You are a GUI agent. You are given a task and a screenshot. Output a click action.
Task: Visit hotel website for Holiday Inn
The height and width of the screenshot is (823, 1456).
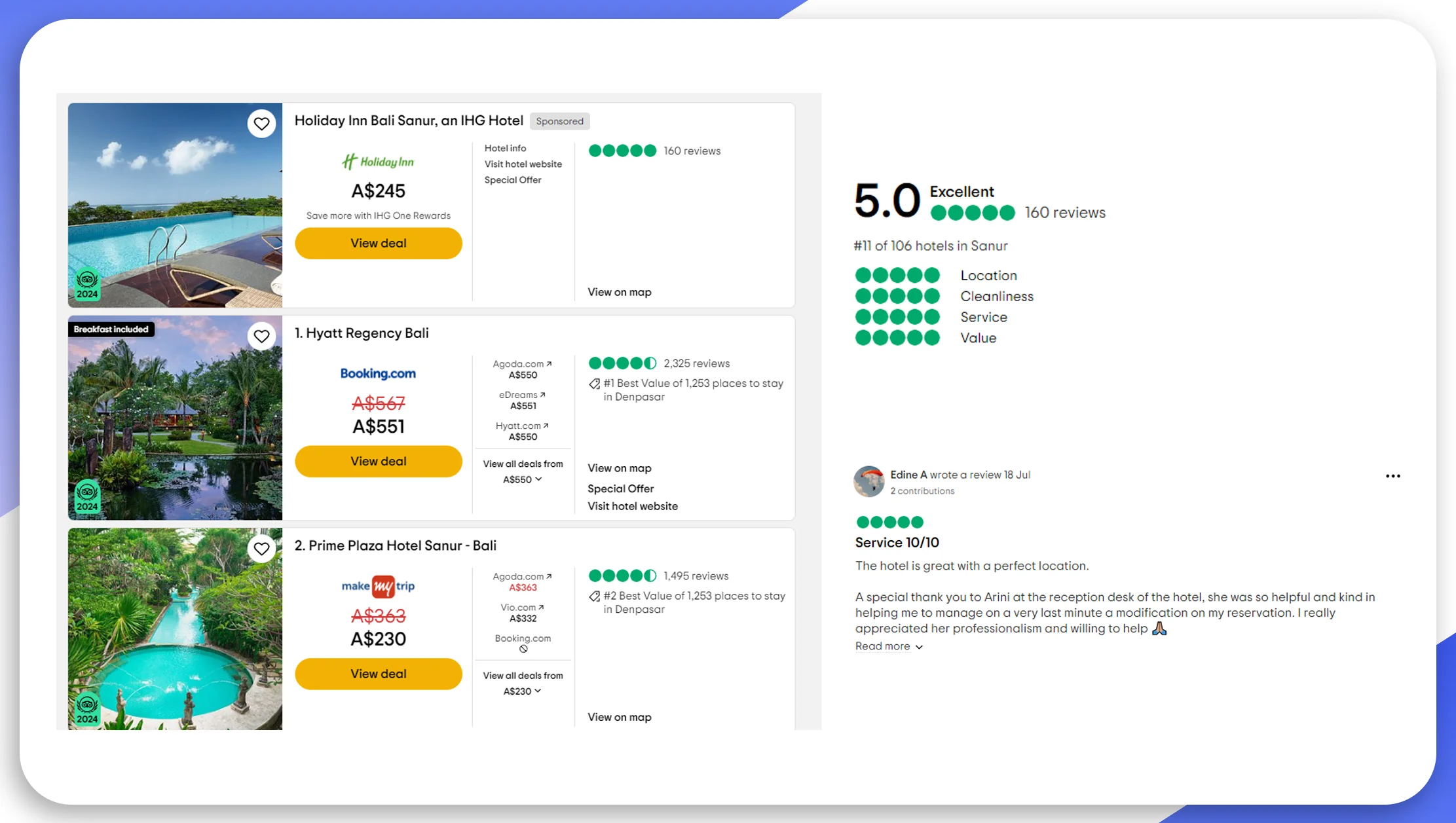pos(523,164)
